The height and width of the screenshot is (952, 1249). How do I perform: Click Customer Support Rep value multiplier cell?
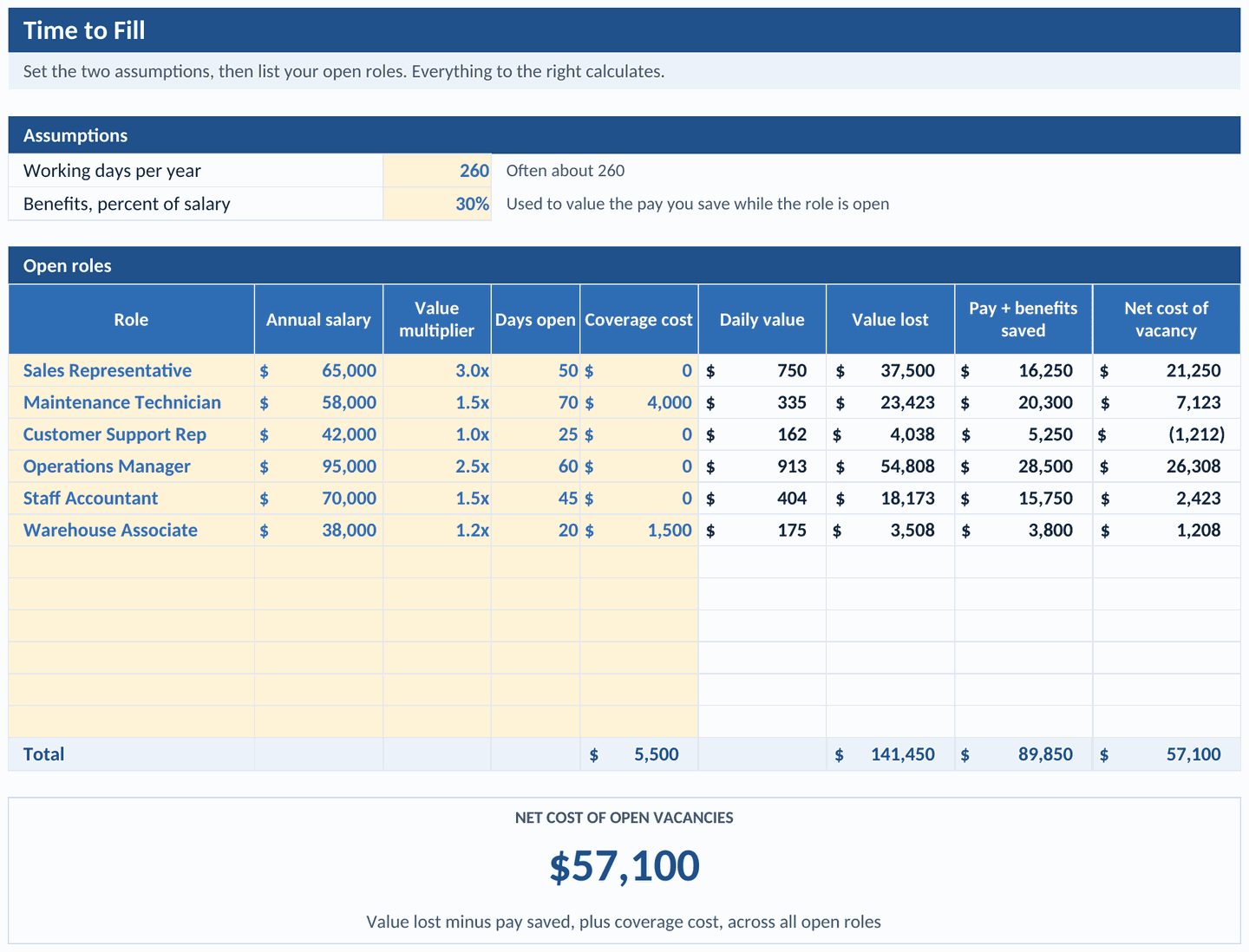pyautogui.click(x=437, y=434)
